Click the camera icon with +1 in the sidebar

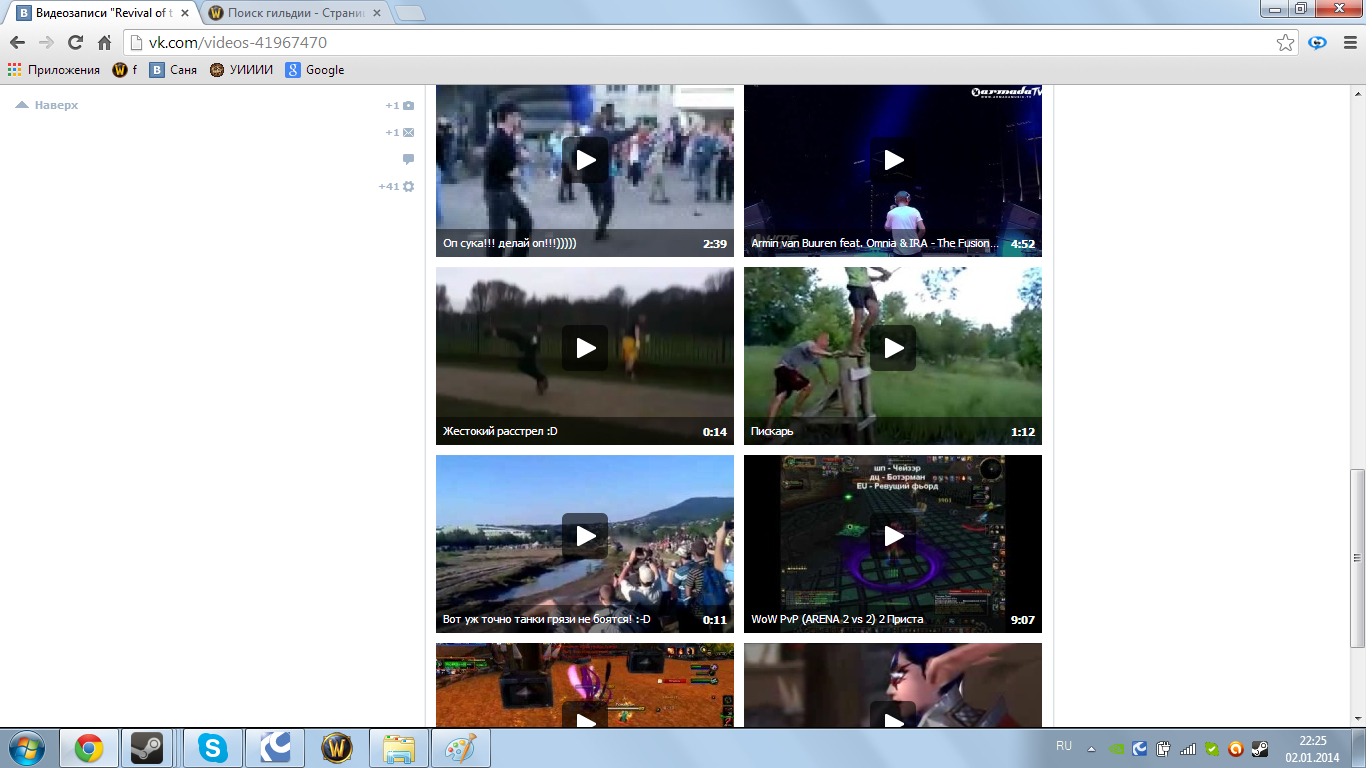pyautogui.click(x=408, y=105)
